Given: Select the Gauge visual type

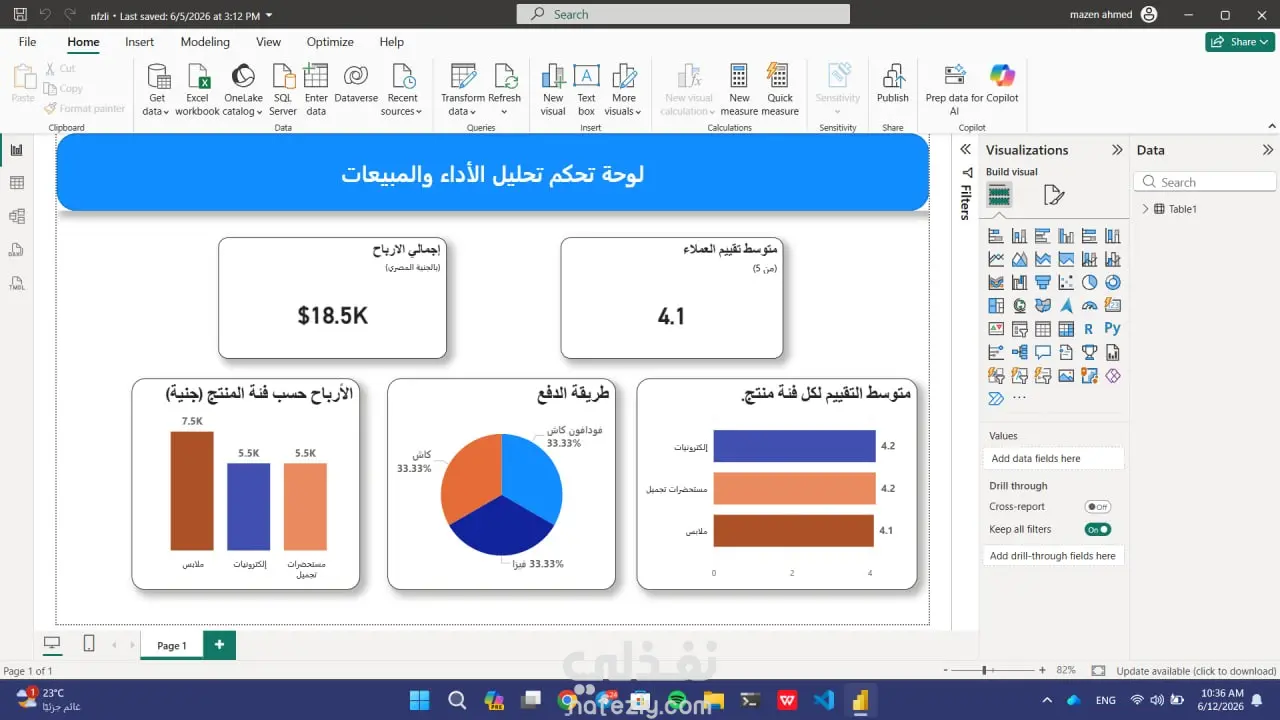Looking at the screenshot, I should tap(1090, 305).
